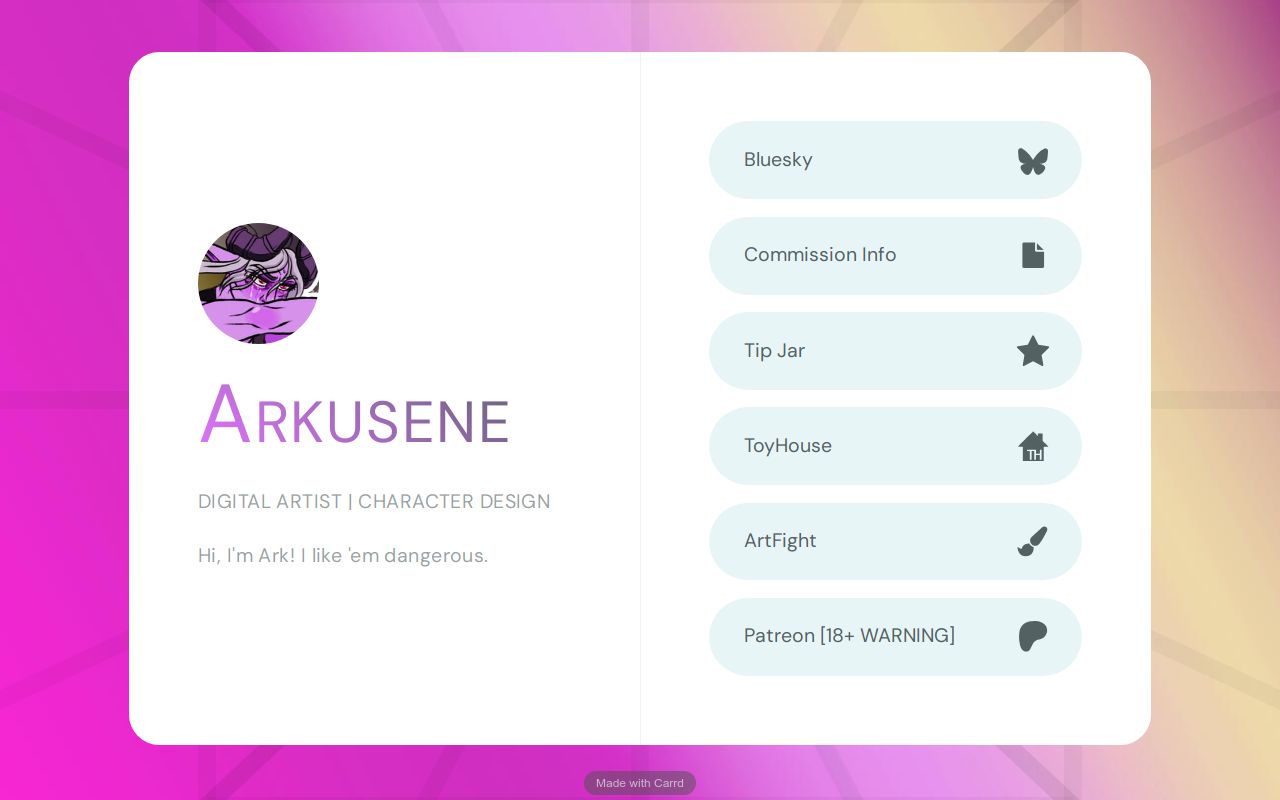This screenshot has width=1280, height=800.
Task: Click the "Hi, I'm Ark!" bio text
Action: [343, 556]
